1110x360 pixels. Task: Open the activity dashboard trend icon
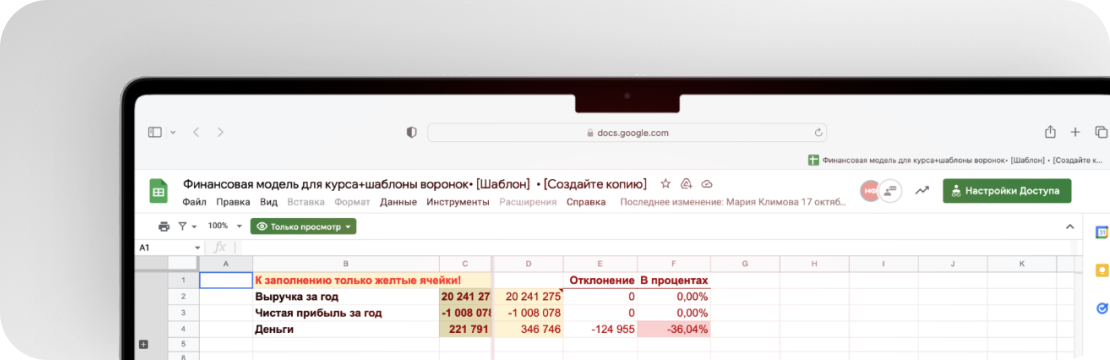click(922, 191)
